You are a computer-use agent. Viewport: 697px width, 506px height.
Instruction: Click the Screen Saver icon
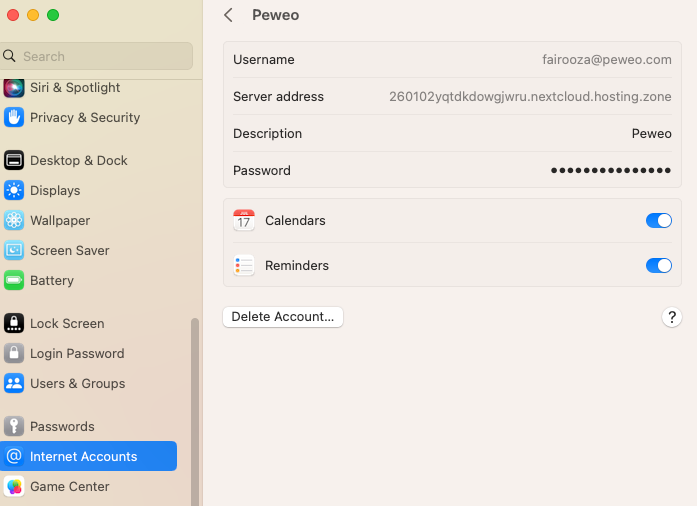tap(14, 250)
